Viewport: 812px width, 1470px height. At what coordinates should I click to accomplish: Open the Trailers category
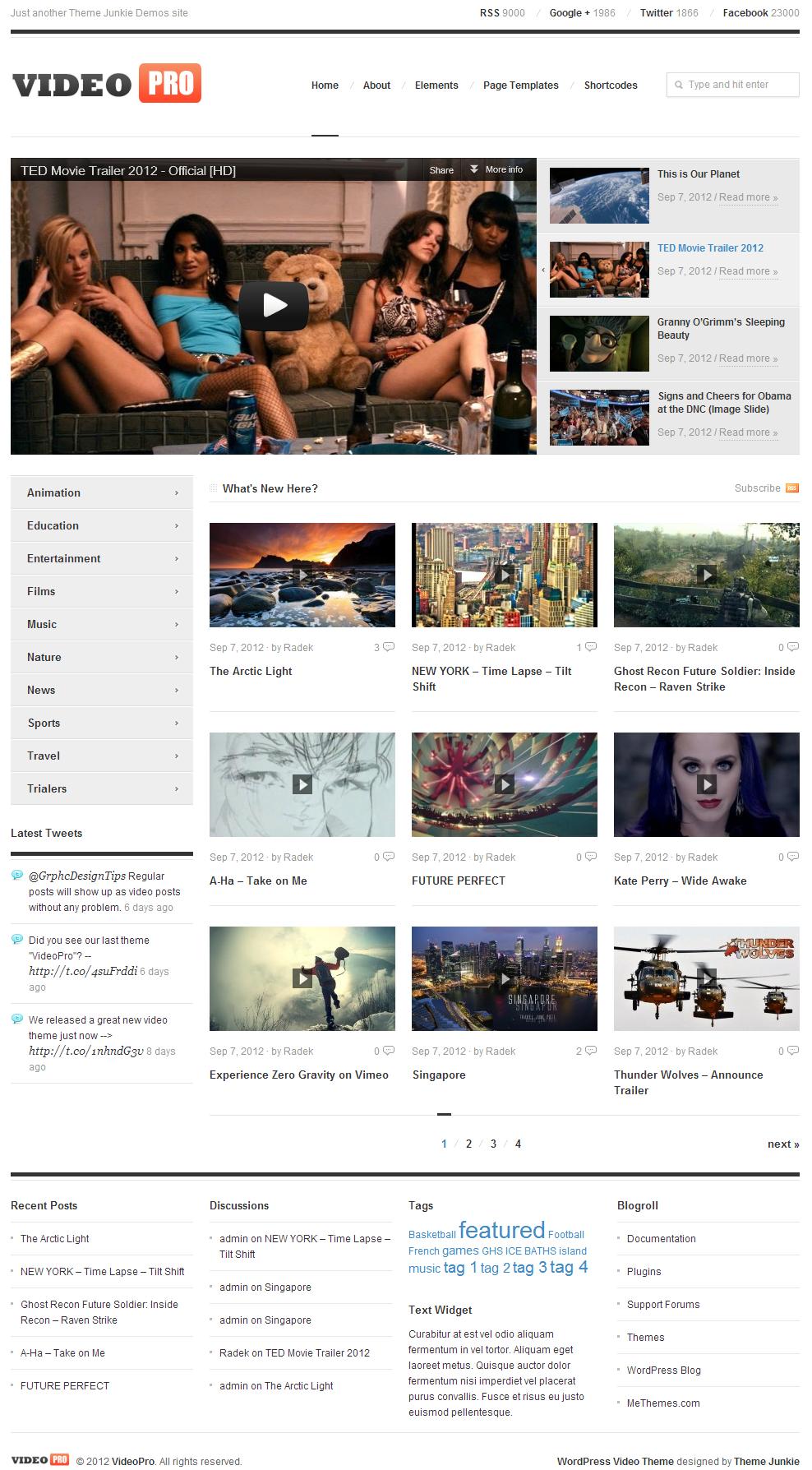point(102,788)
